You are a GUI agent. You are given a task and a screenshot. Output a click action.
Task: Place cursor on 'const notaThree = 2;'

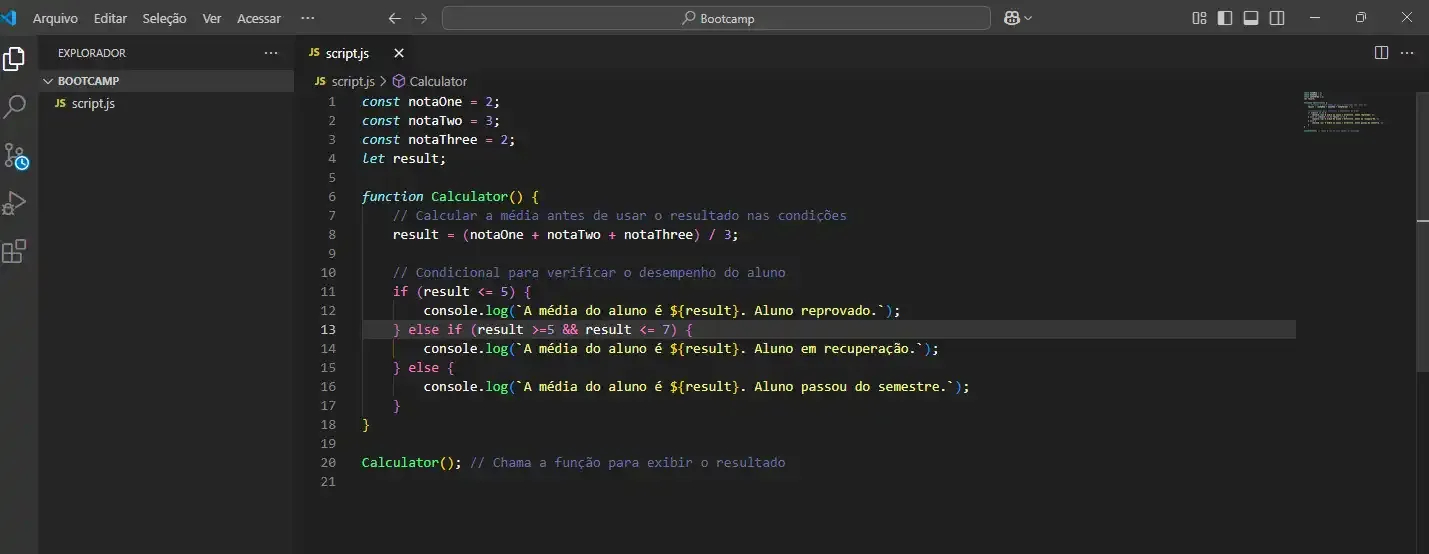point(438,139)
